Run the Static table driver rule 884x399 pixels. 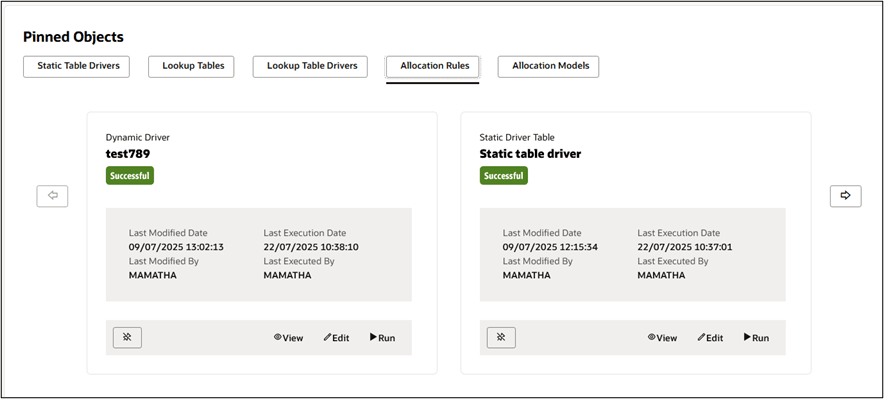click(x=756, y=338)
